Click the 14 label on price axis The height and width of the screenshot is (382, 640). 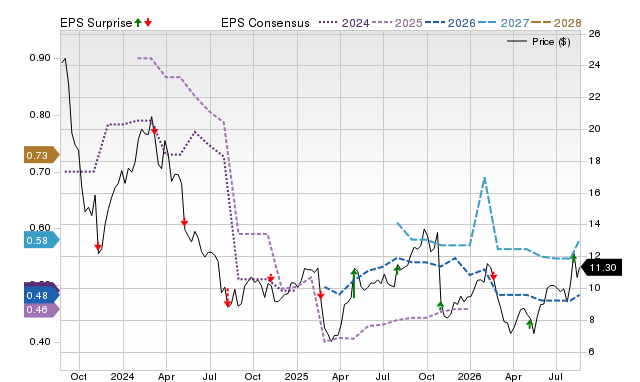click(x=594, y=224)
